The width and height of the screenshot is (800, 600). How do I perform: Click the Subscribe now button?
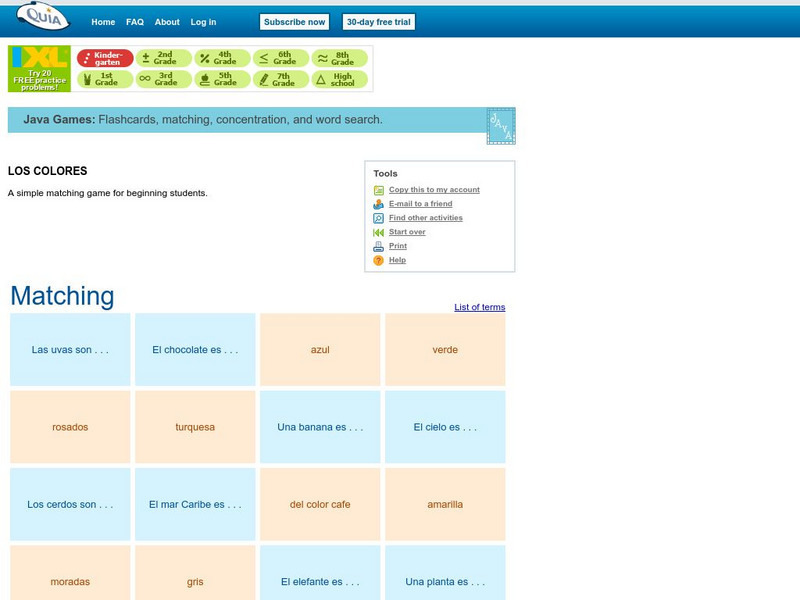click(294, 21)
